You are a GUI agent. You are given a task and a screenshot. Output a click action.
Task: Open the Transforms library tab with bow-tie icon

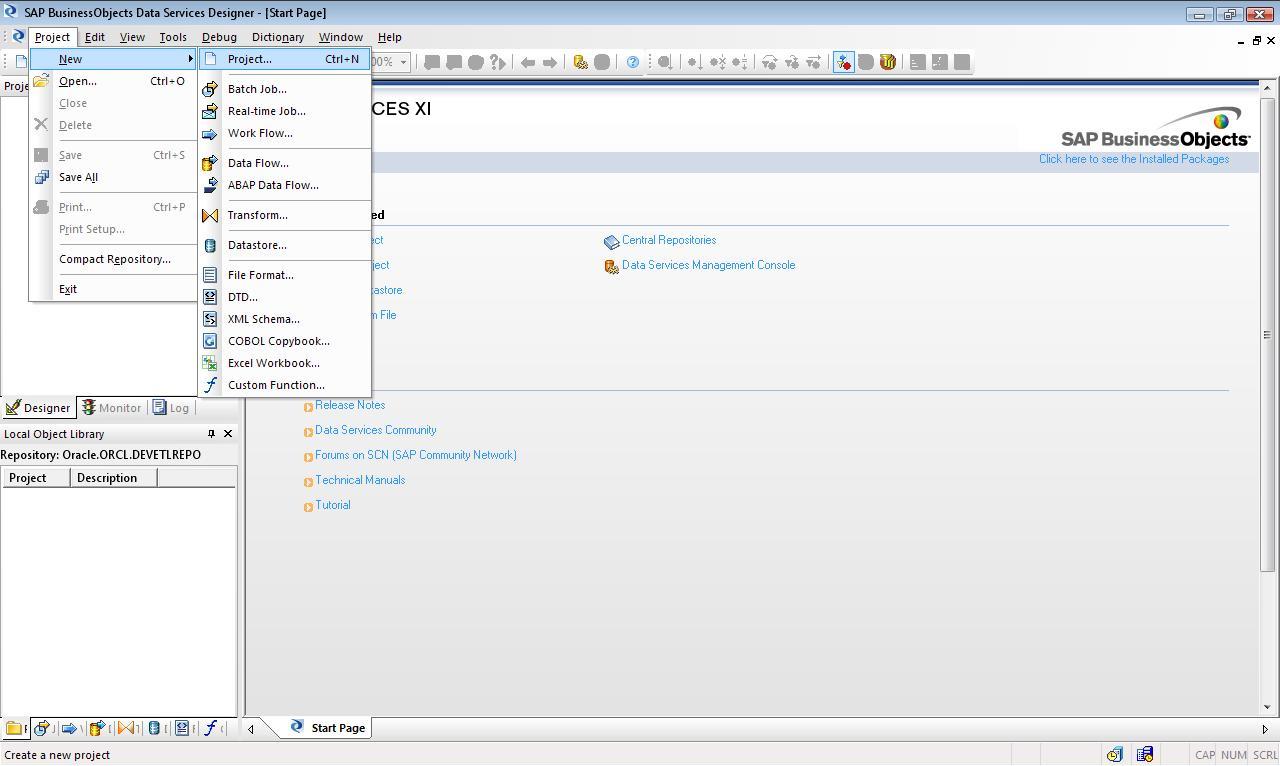click(126, 728)
